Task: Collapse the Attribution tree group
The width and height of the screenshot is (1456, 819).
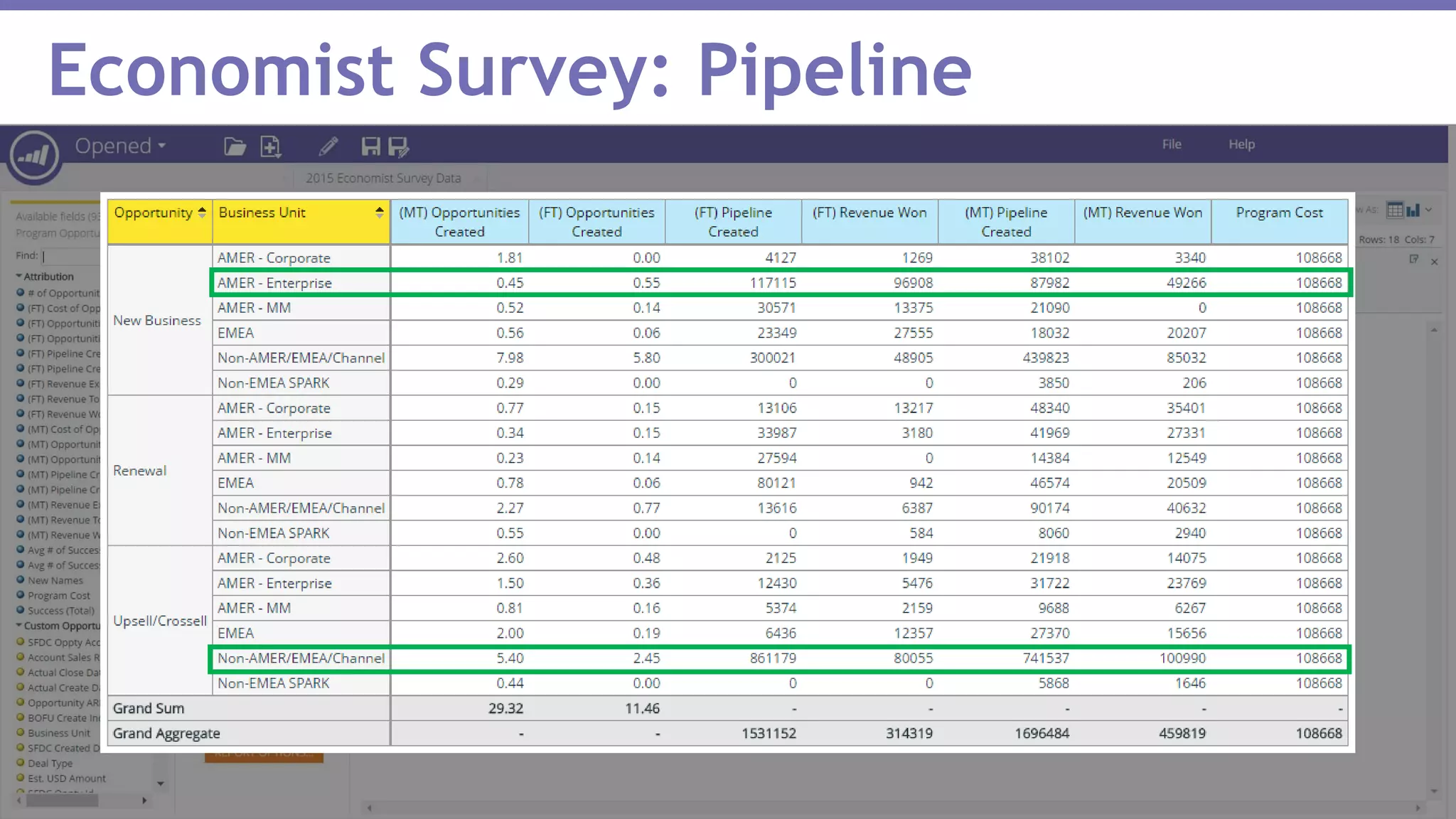Action: (x=18, y=276)
